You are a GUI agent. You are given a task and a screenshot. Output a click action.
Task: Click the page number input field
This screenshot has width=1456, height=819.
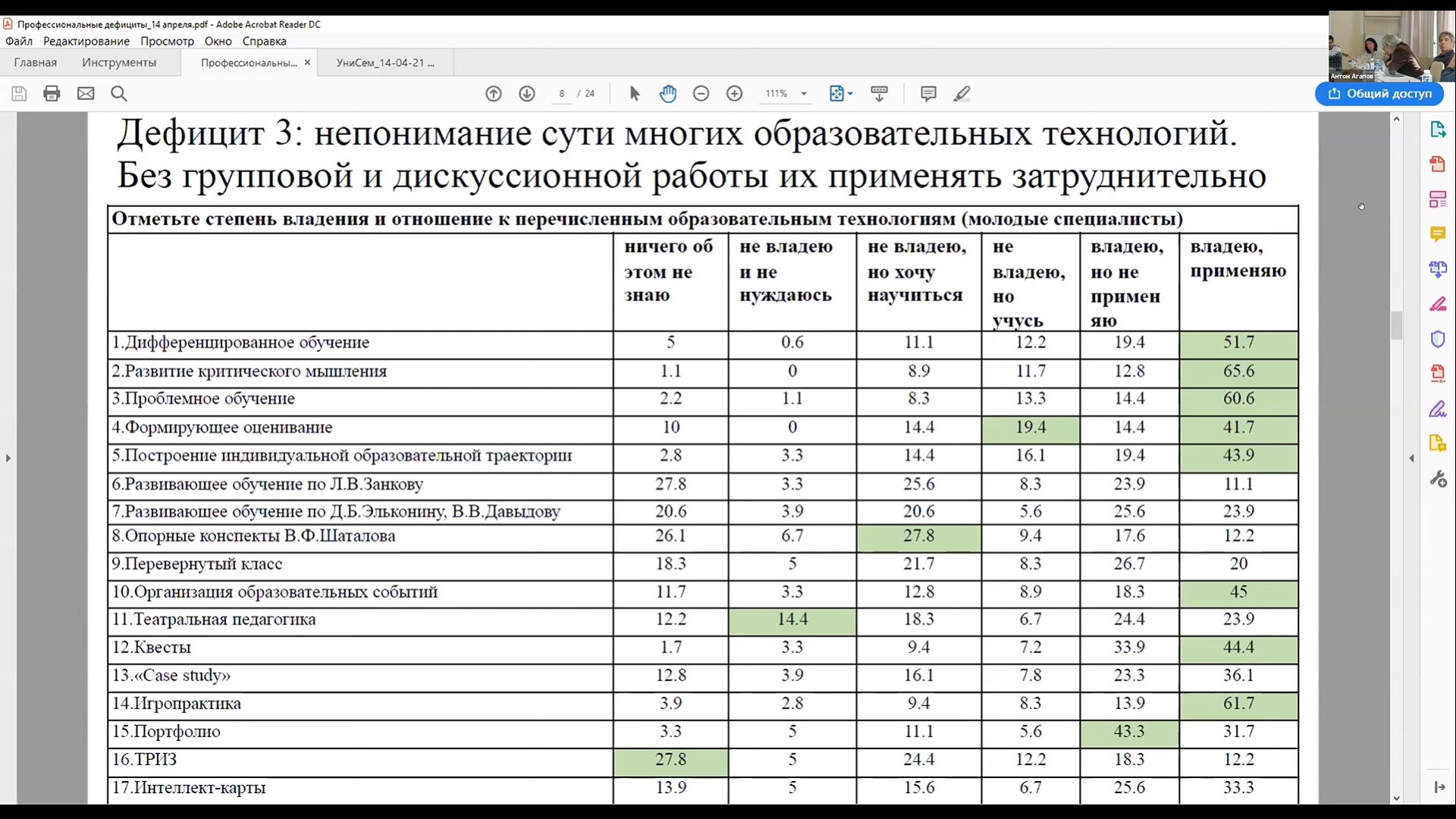coord(562,93)
